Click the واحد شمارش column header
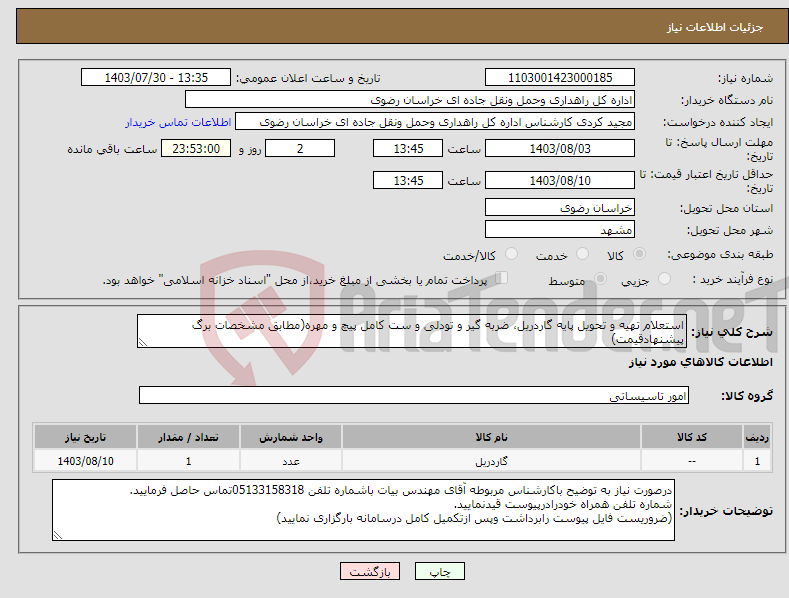Viewport: 789px width, 598px height. (x=291, y=437)
